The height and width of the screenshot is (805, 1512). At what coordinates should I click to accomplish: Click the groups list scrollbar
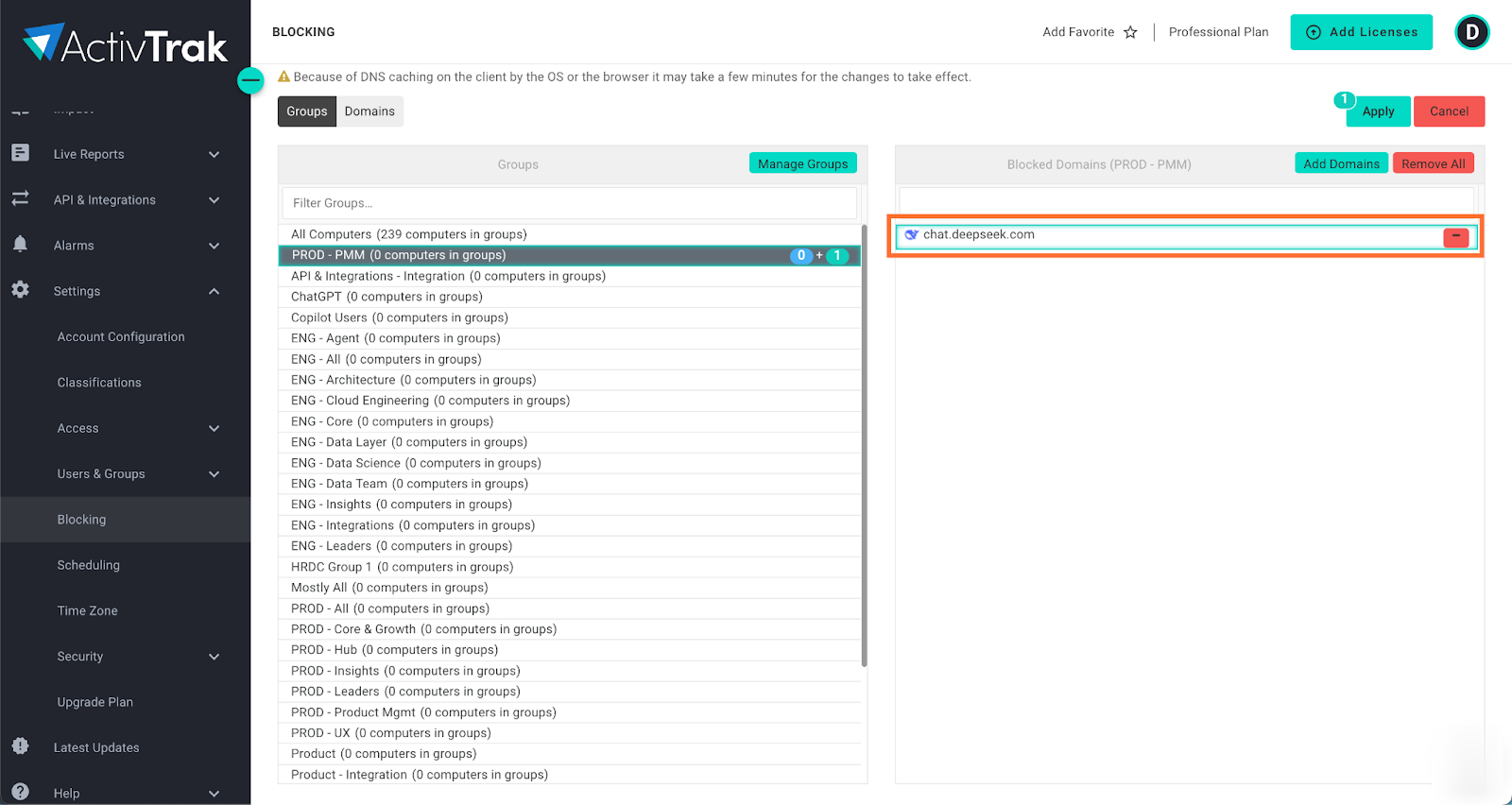click(864, 446)
